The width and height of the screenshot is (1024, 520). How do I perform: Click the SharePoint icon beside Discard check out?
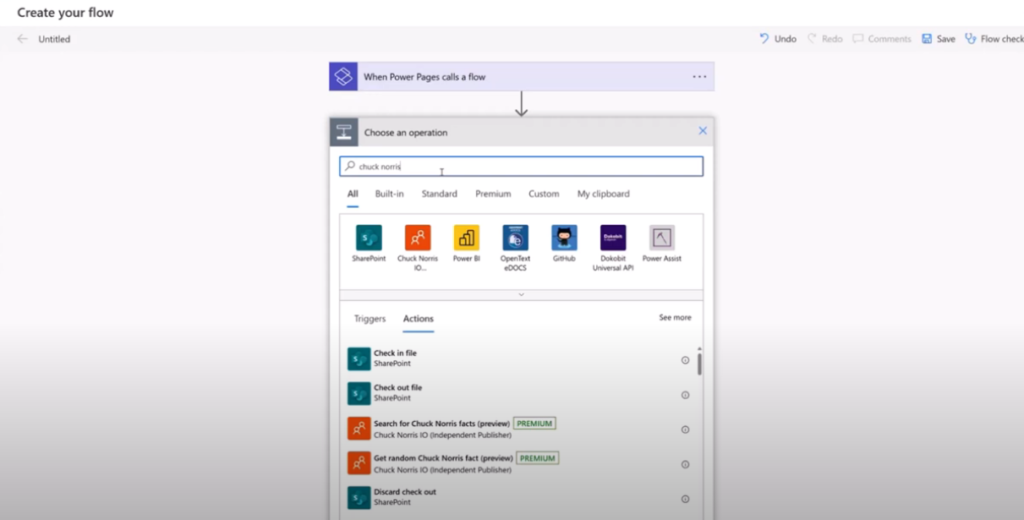click(359, 498)
